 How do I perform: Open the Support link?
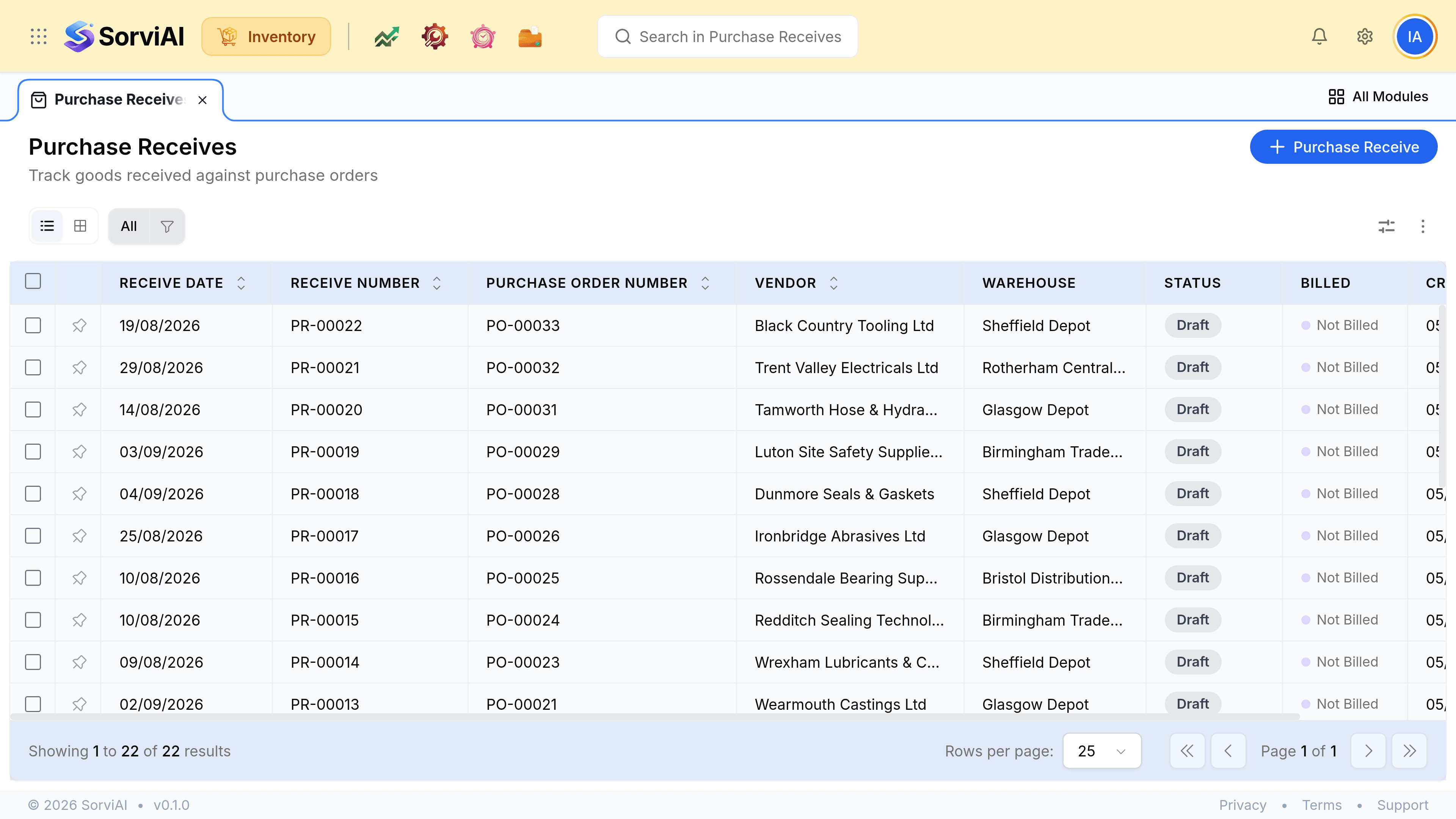[1402, 805]
